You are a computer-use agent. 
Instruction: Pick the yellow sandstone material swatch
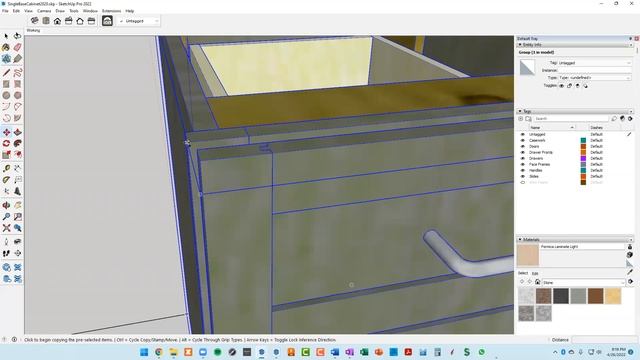tap(613, 296)
